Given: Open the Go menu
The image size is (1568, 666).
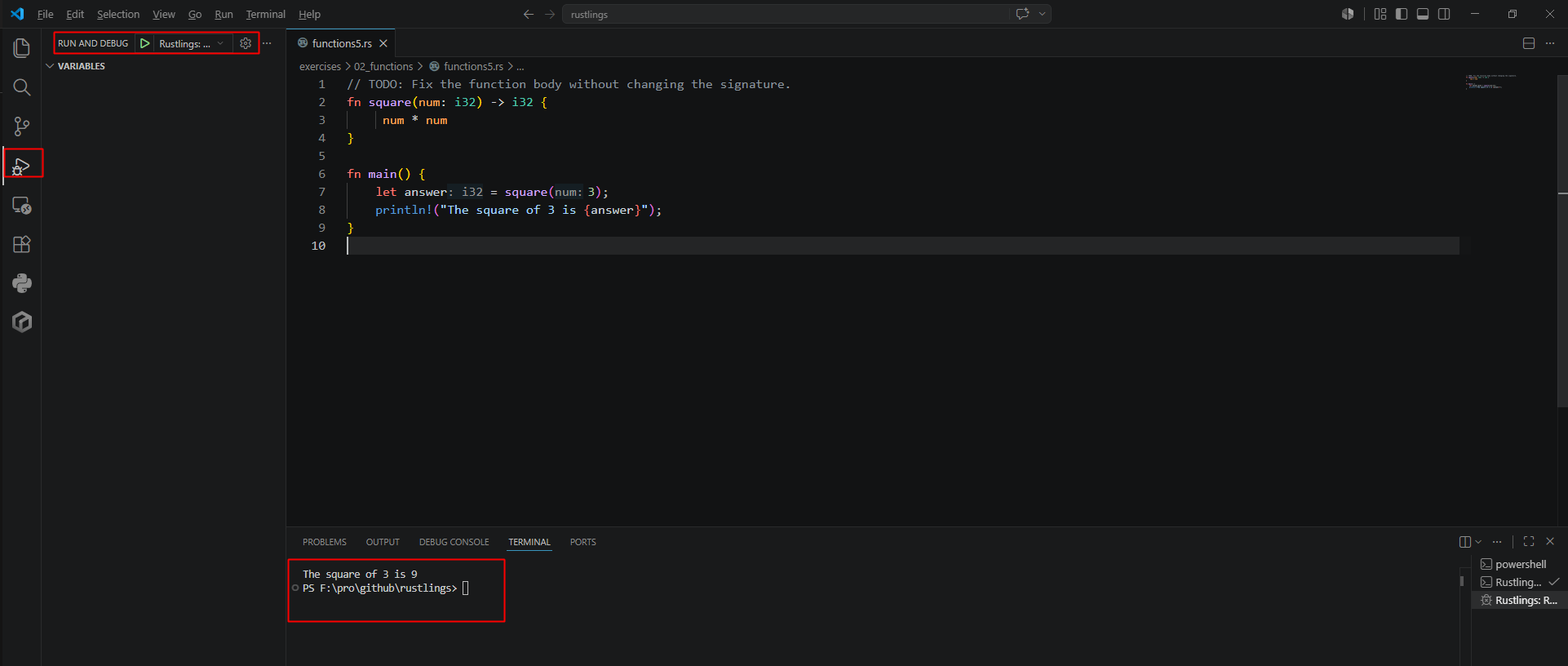Looking at the screenshot, I should point(195,14).
